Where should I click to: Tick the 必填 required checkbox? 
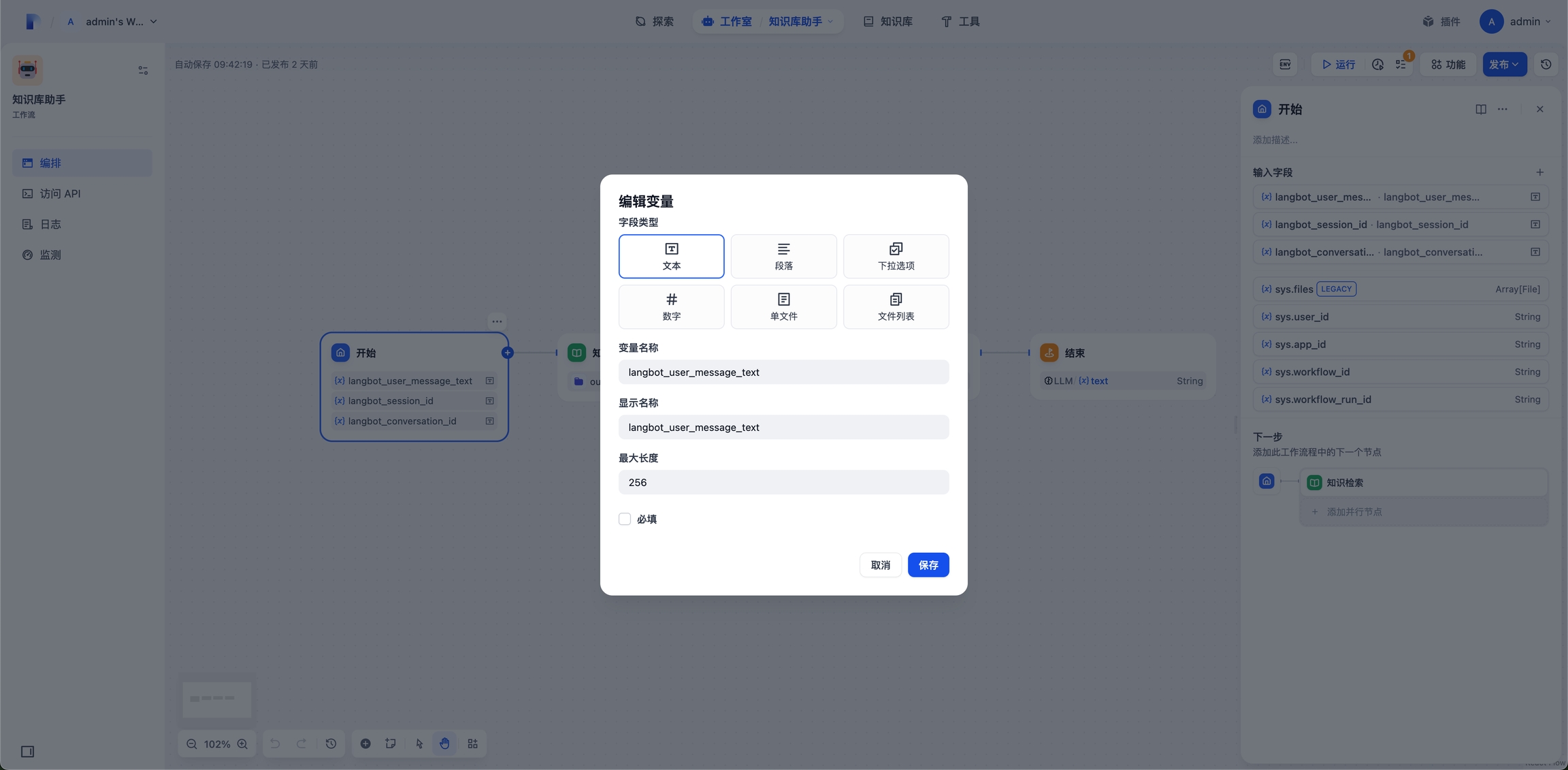click(x=624, y=519)
